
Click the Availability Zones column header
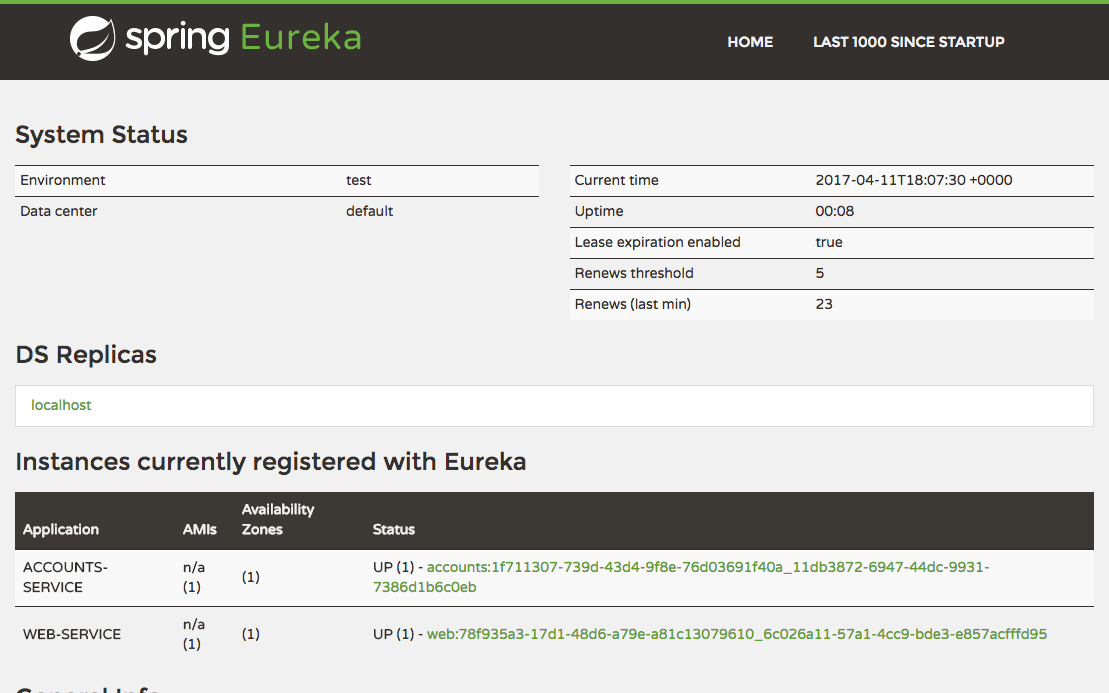(277, 520)
